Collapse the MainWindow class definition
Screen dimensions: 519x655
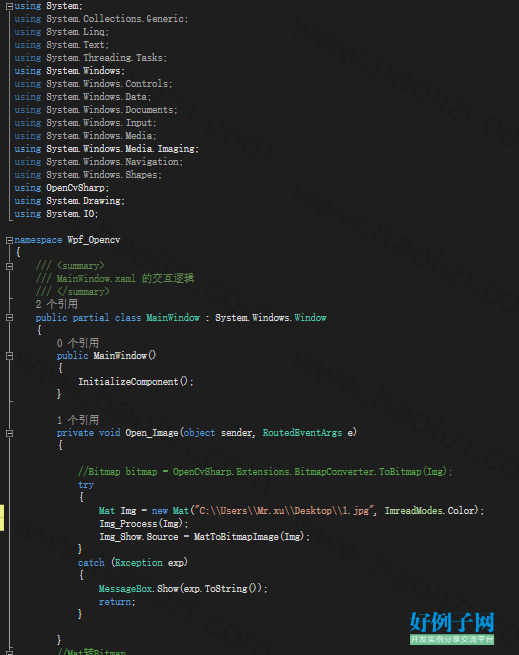pos(9,318)
